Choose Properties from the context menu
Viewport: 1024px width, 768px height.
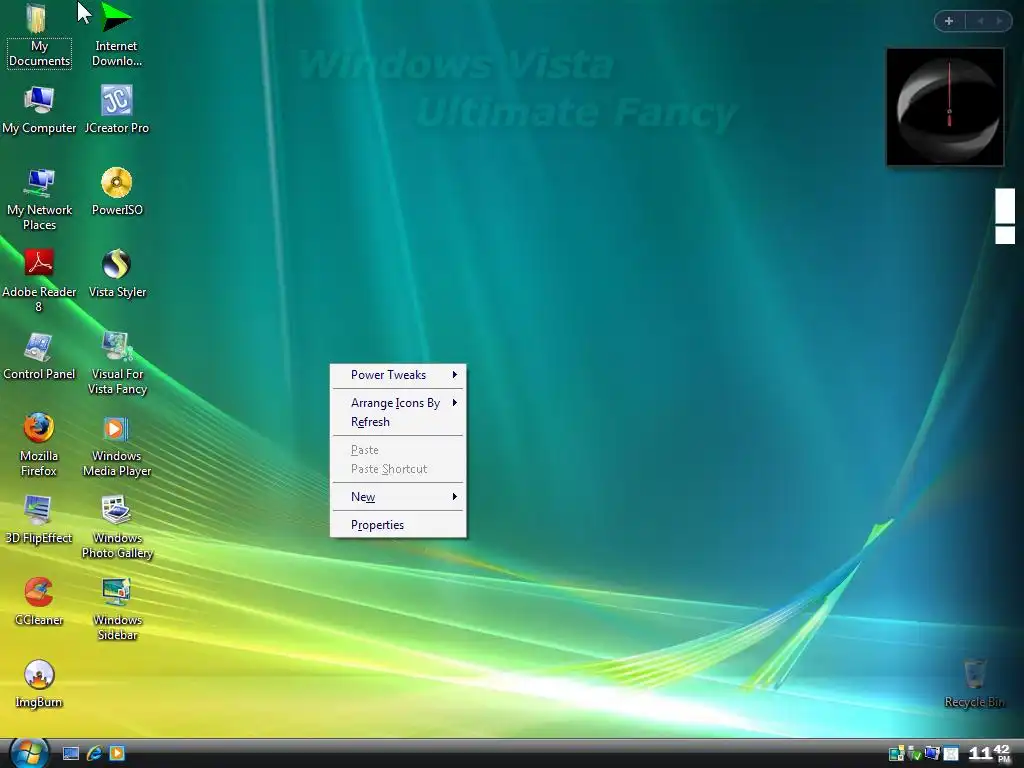click(x=398, y=525)
